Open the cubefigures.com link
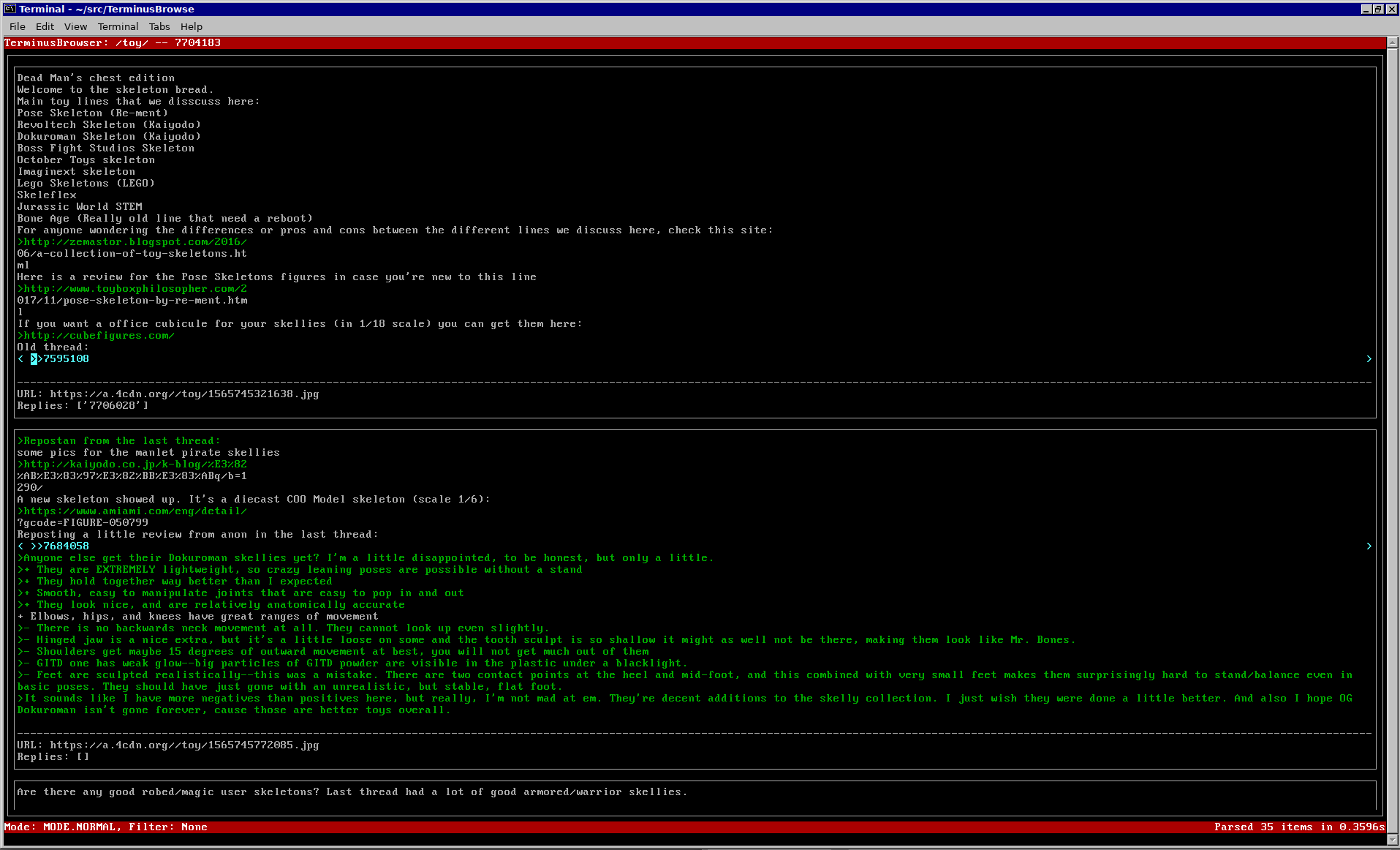The width and height of the screenshot is (1400, 850). tap(96, 335)
